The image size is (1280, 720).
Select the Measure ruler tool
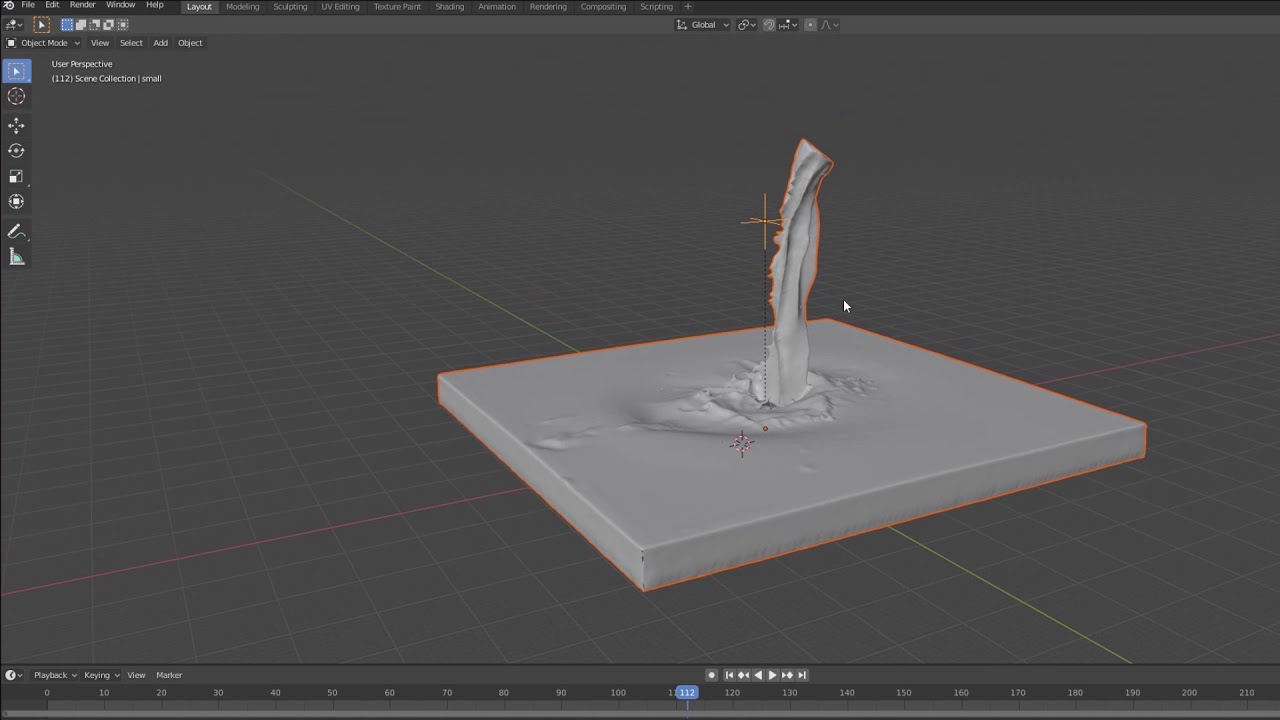click(16, 258)
